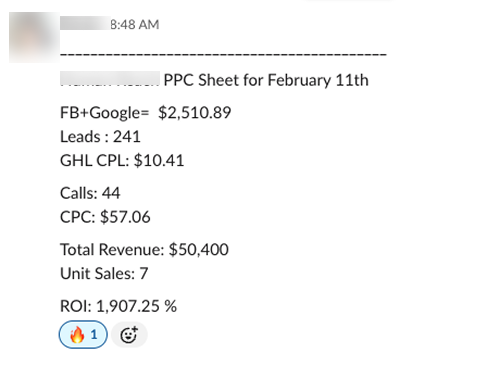
Task: Click the 8:48 AM message timestamp
Action: 135,24
